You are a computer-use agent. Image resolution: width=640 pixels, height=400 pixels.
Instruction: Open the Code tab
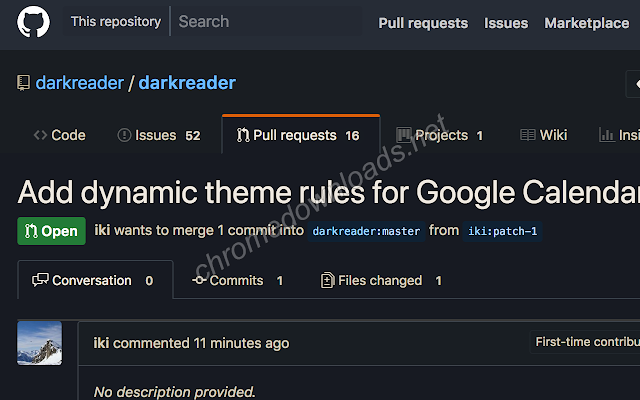(x=60, y=135)
